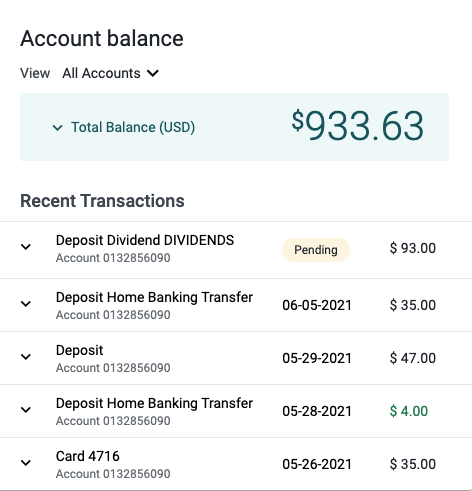Open the Card 4716 transaction title
The height and width of the screenshot is (491, 472).
coord(88,456)
